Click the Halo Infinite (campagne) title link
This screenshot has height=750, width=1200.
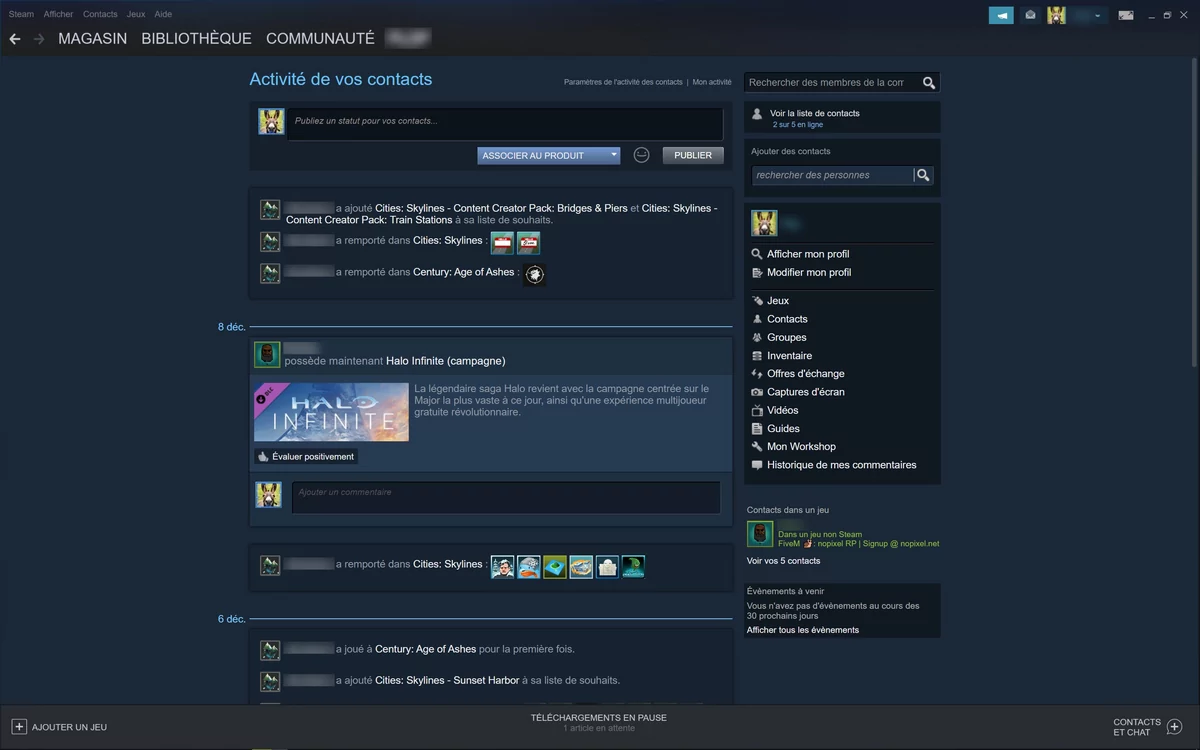[x=446, y=361]
